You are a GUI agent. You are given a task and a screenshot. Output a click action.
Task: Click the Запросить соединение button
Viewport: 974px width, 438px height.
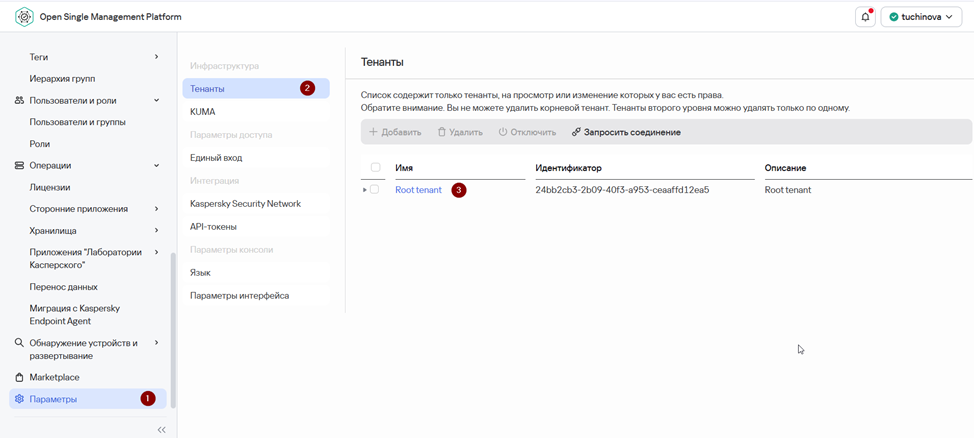(626, 132)
